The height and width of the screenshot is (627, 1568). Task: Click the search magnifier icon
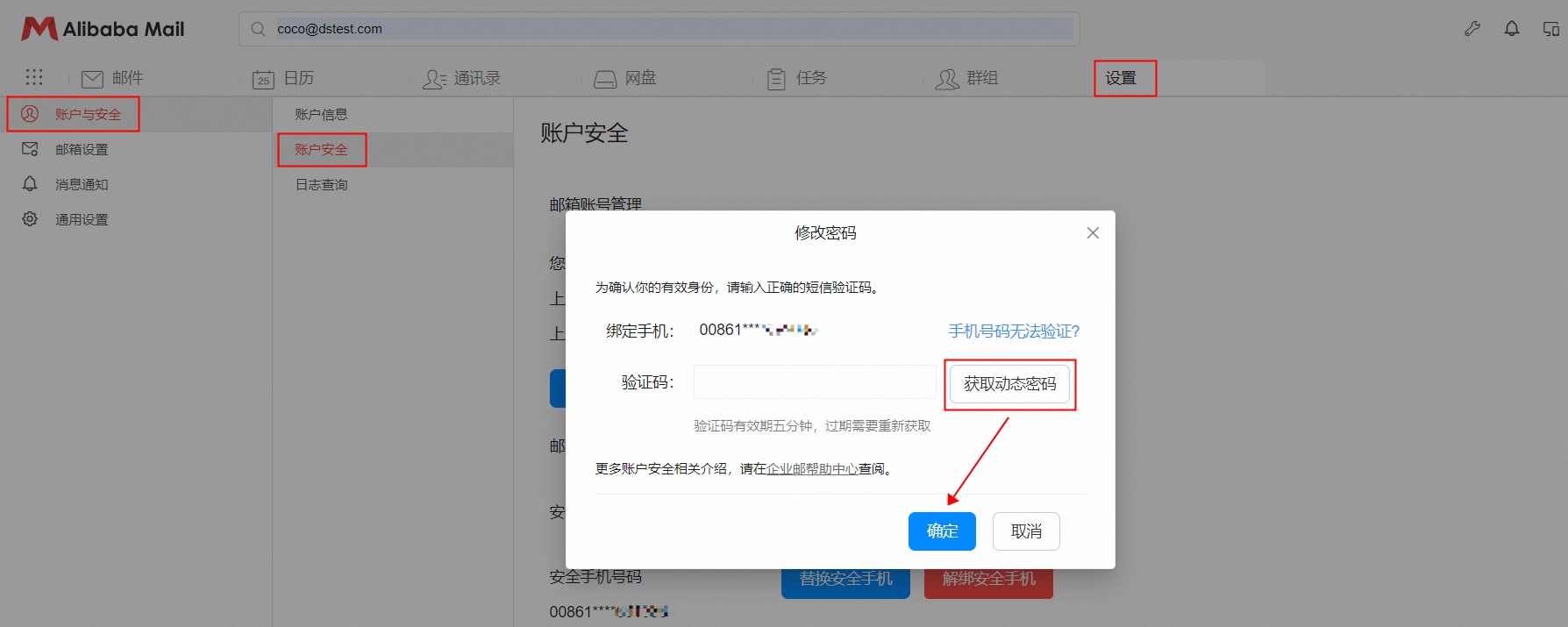click(258, 29)
